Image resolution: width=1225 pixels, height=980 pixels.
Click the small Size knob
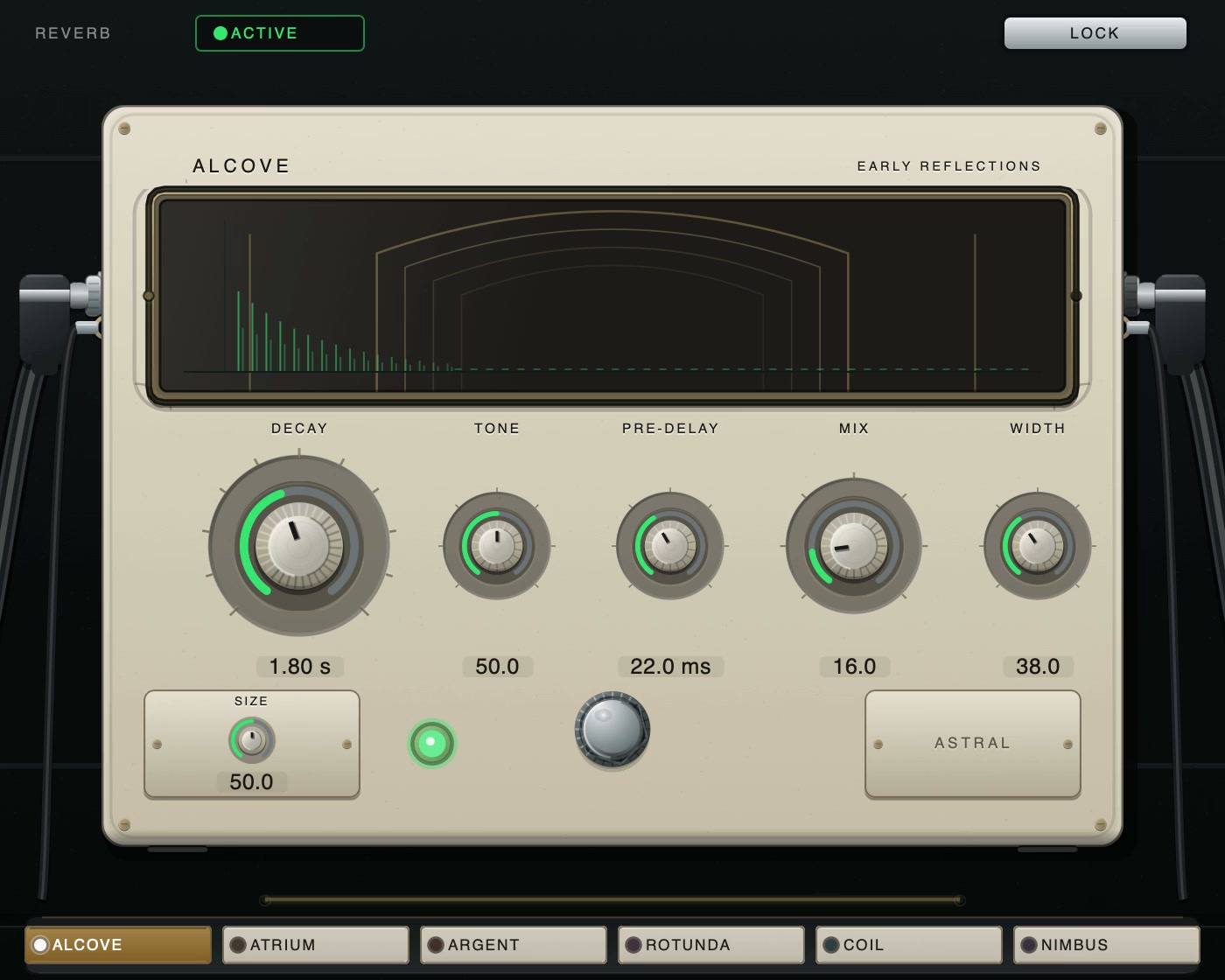pos(252,740)
